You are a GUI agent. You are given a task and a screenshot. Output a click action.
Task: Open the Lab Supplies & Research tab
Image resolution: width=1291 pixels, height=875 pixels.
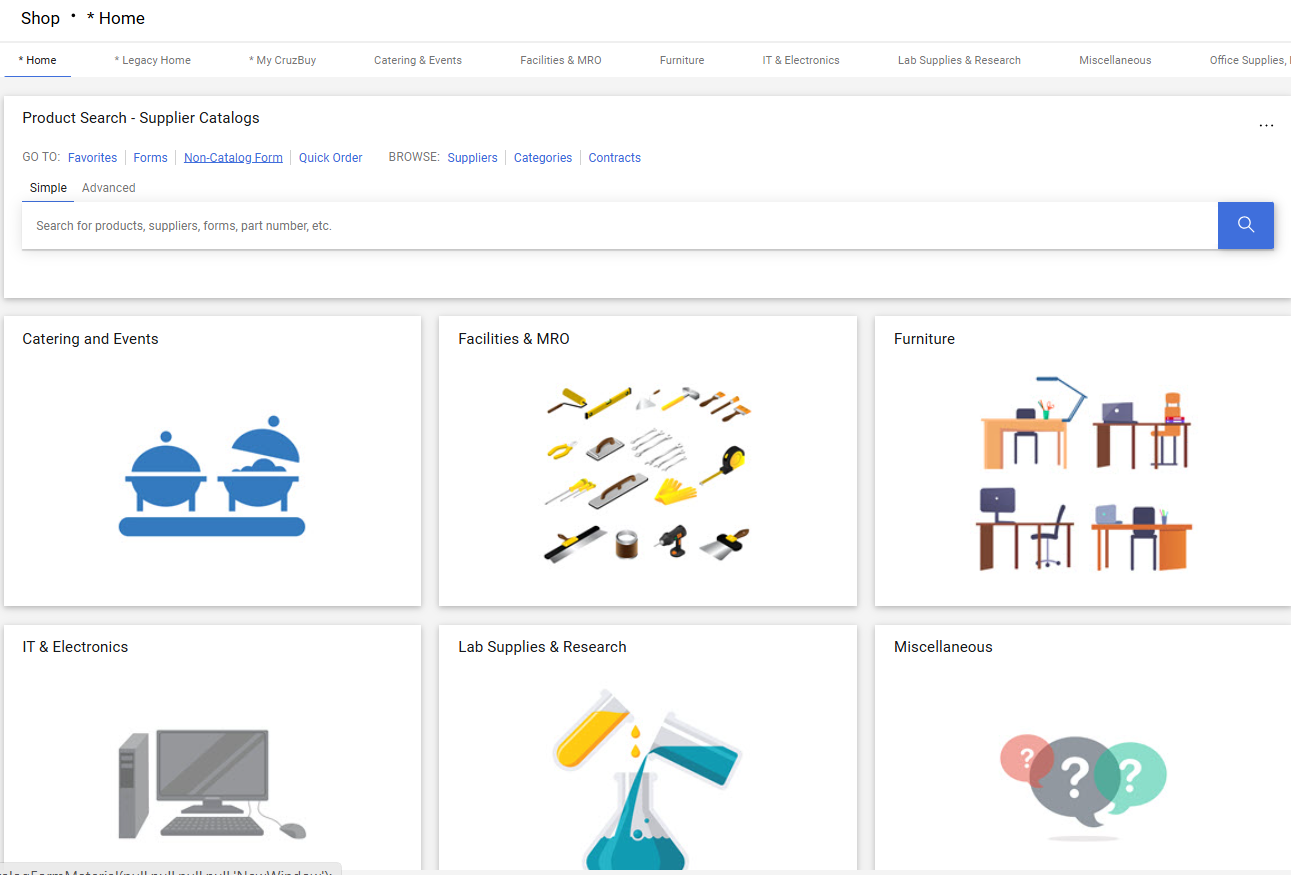click(959, 60)
